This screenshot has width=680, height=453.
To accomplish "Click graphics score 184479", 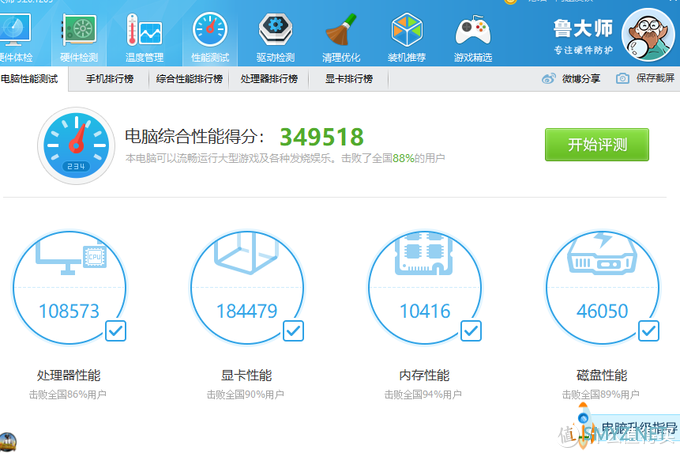I will pos(247,311).
